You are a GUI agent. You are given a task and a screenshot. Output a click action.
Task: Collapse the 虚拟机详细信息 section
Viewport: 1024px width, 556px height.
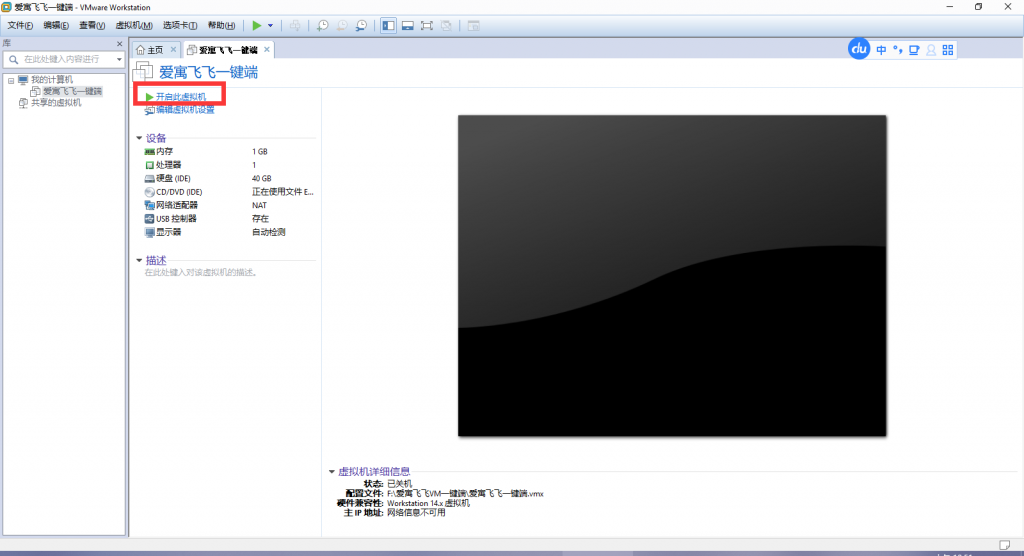pos(332,471)
